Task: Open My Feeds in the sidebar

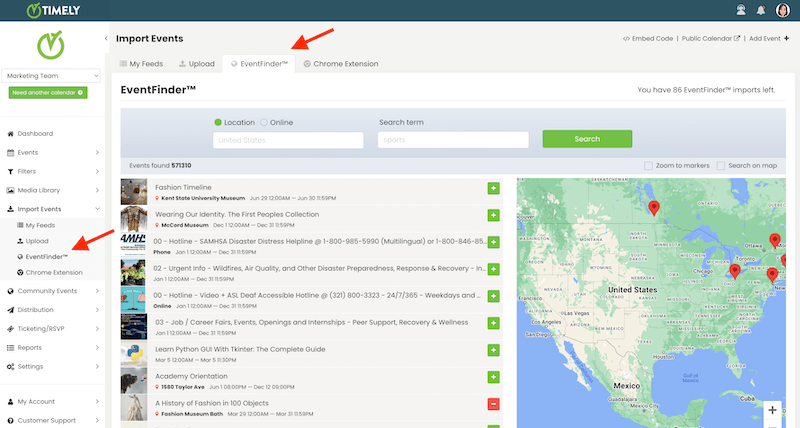Action: [36, 225]
